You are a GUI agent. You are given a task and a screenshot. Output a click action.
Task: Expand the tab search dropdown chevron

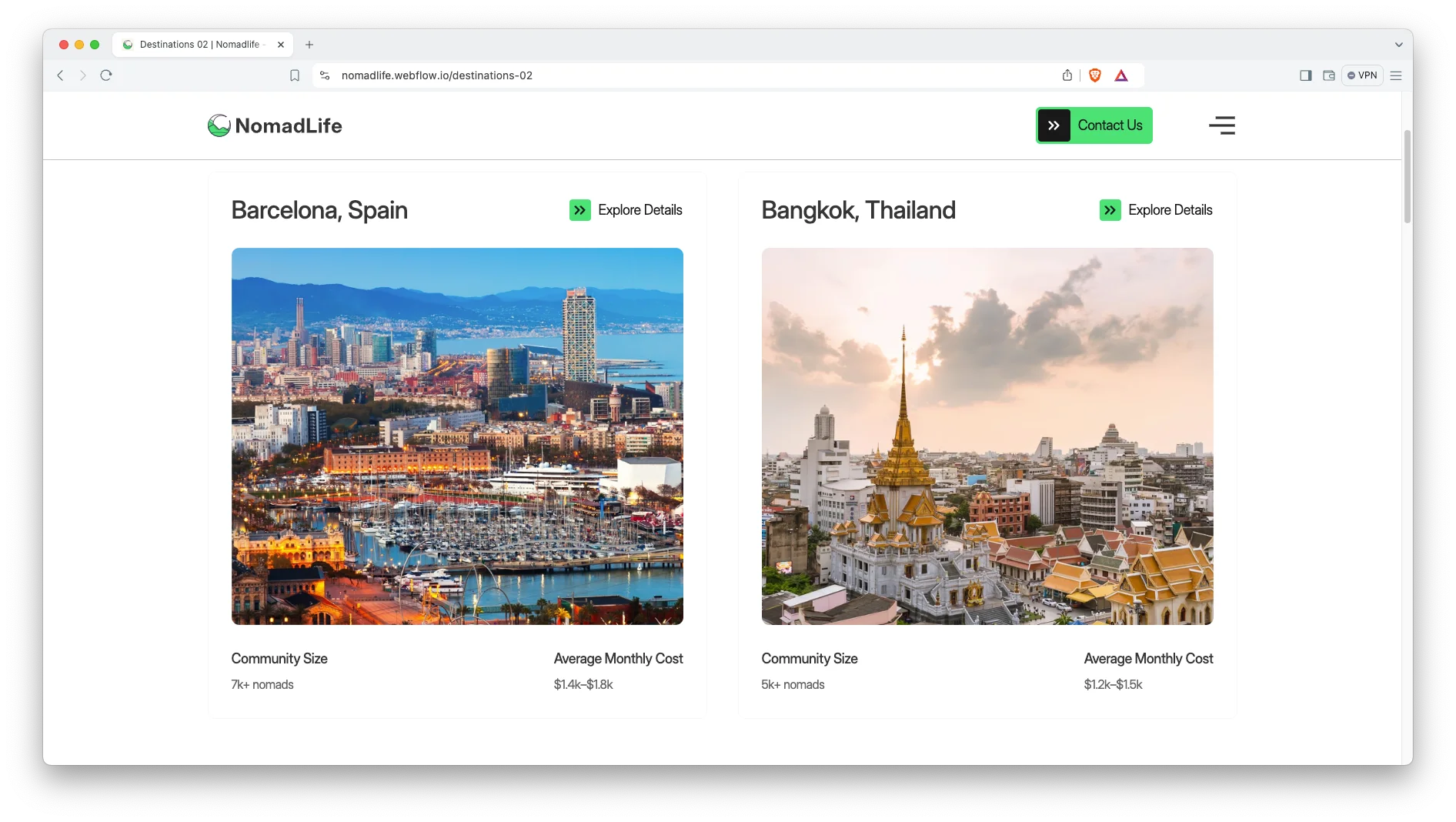[x=1399, y=45]
